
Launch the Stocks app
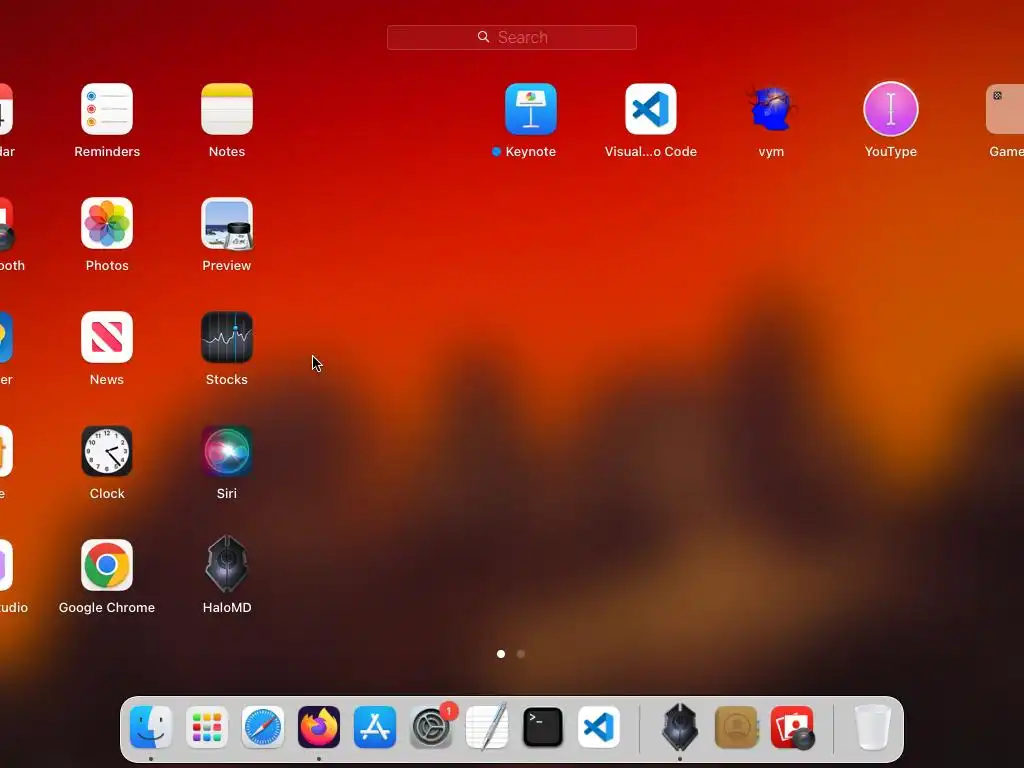point(227,337)
